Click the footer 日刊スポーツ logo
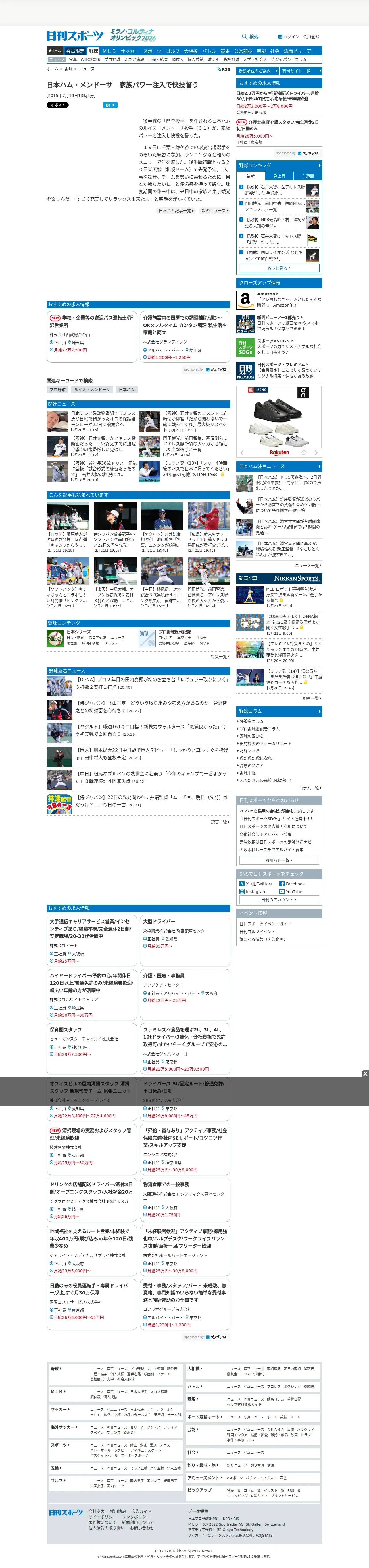This screenshot has height=1568, width=369. tap(66, 1513)
